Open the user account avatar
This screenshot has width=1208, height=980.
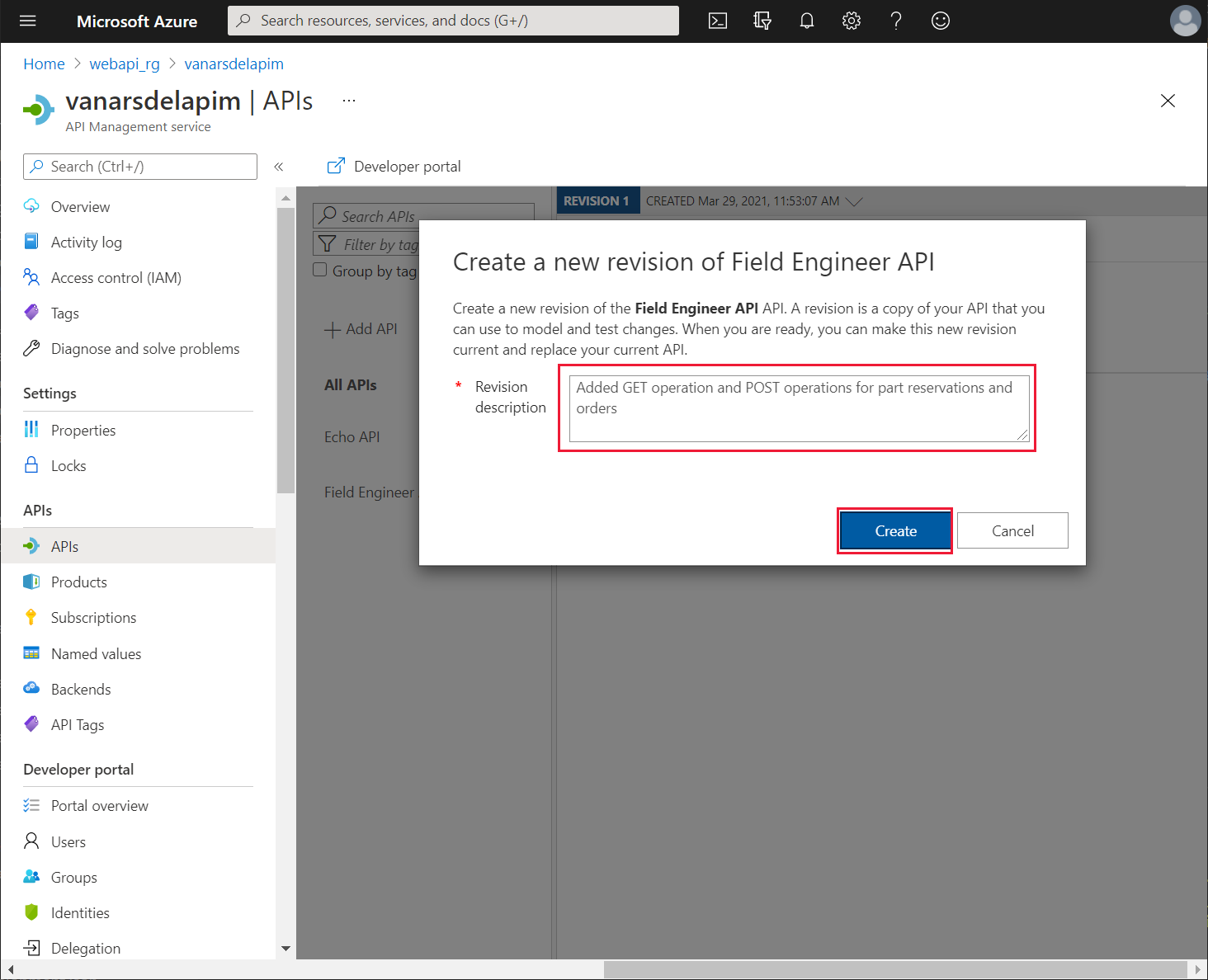1185,21
